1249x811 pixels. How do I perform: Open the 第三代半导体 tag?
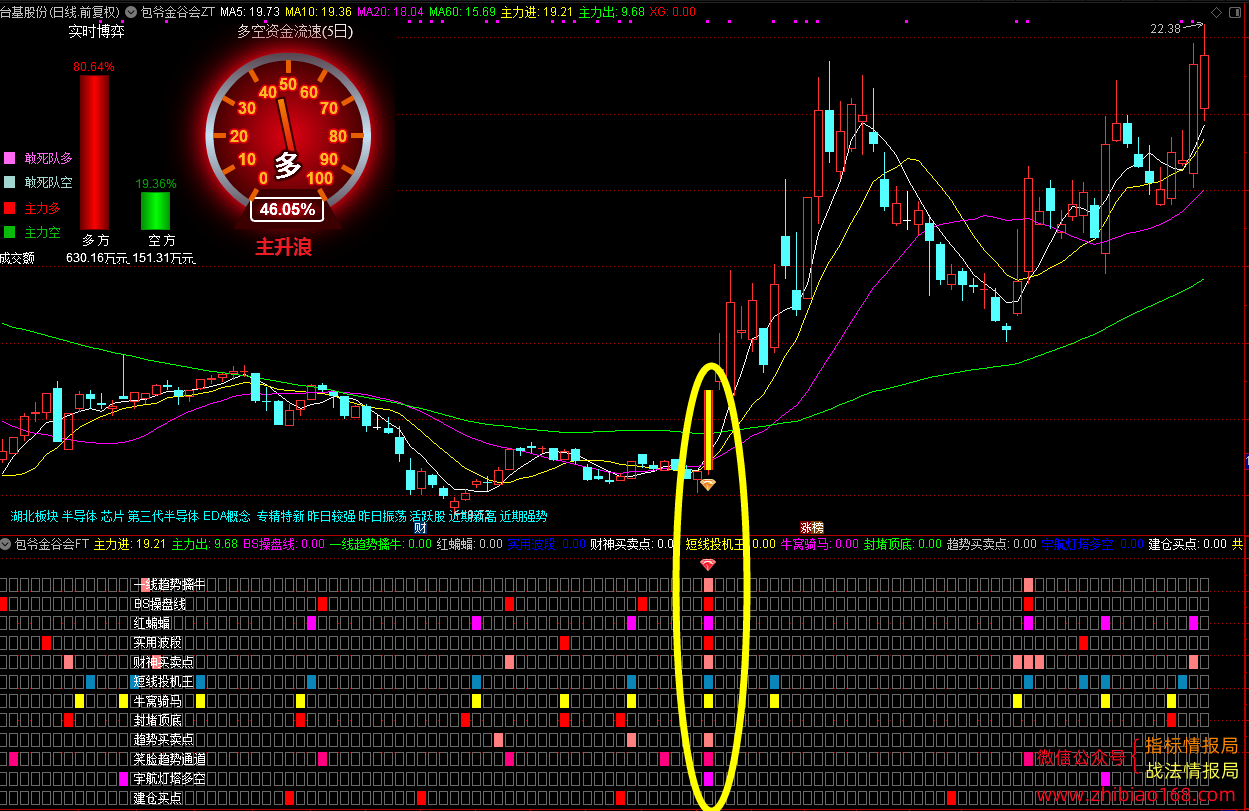(163, 516)
